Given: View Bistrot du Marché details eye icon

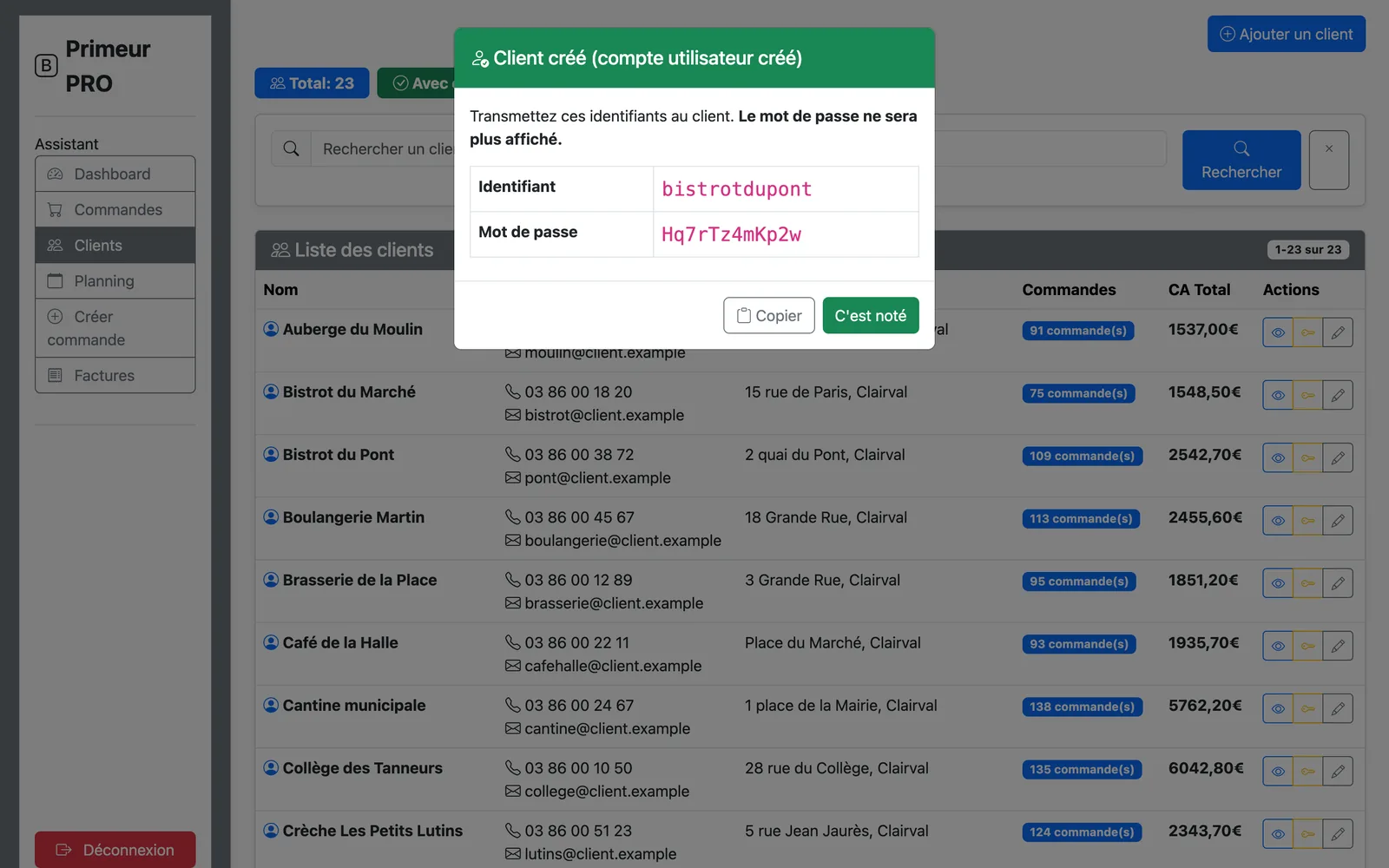Looking at the screenshot, I should 1278,395.
